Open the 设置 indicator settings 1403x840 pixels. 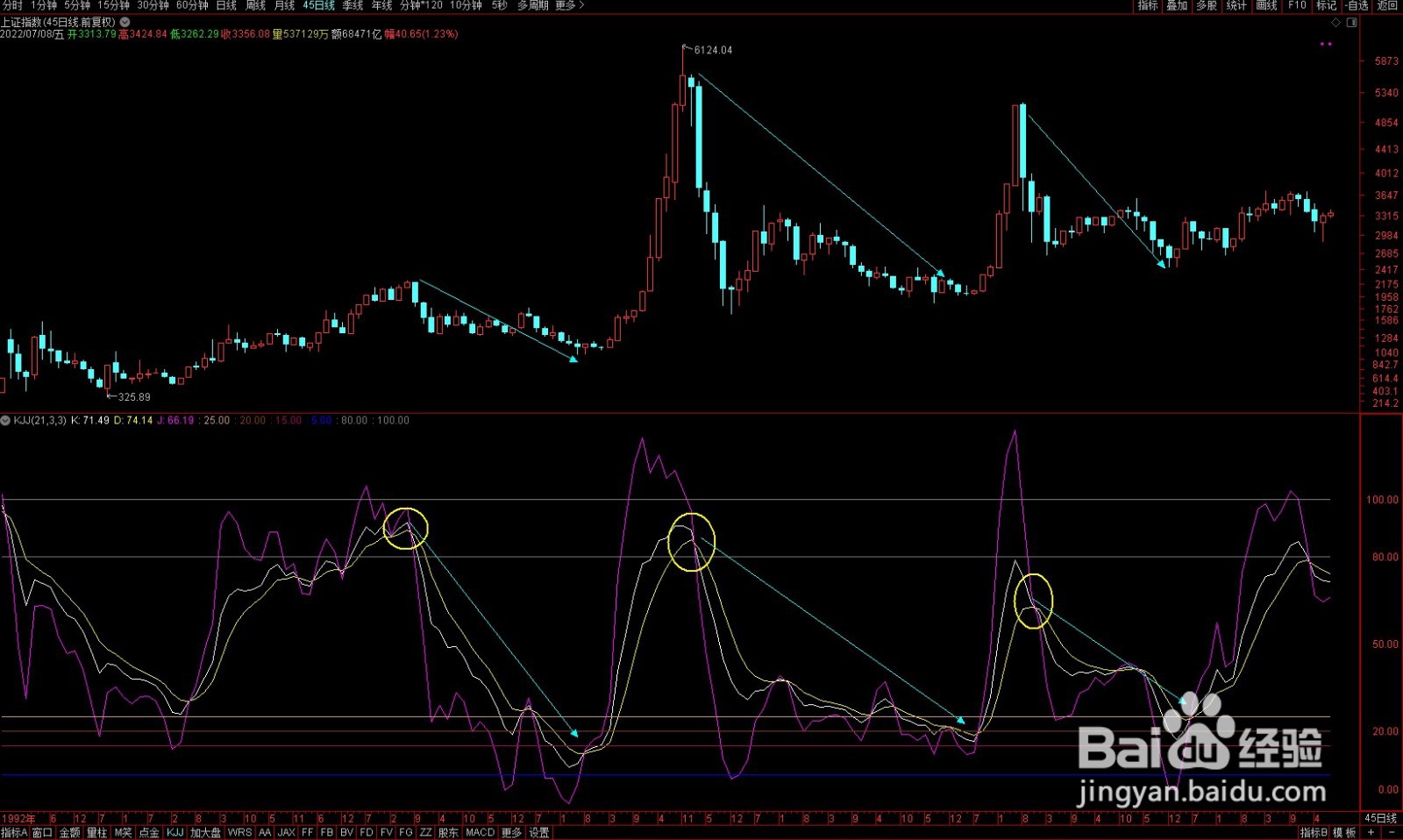click(x=539, y=833)
